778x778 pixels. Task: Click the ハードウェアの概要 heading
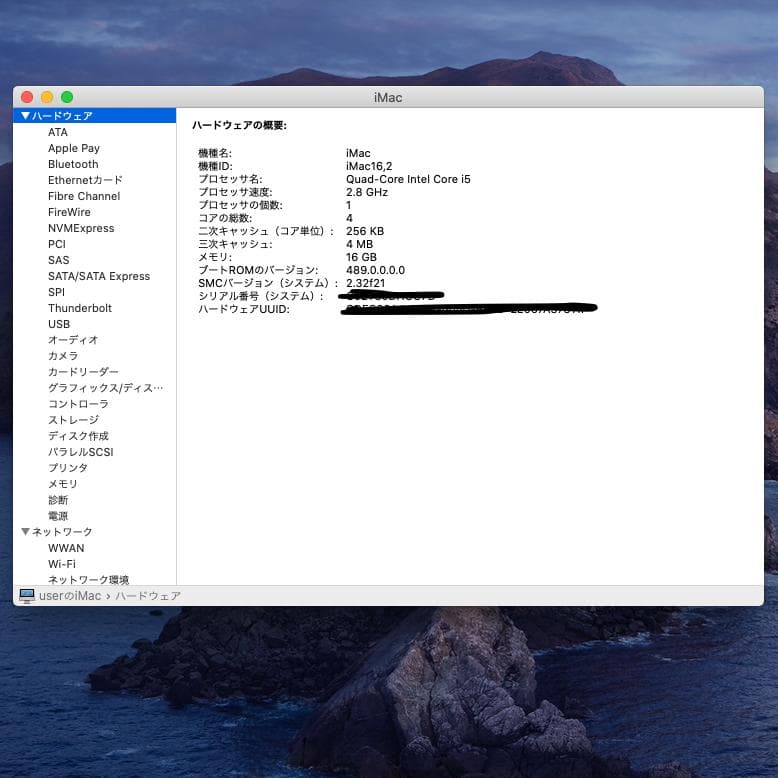coord(239,125)
